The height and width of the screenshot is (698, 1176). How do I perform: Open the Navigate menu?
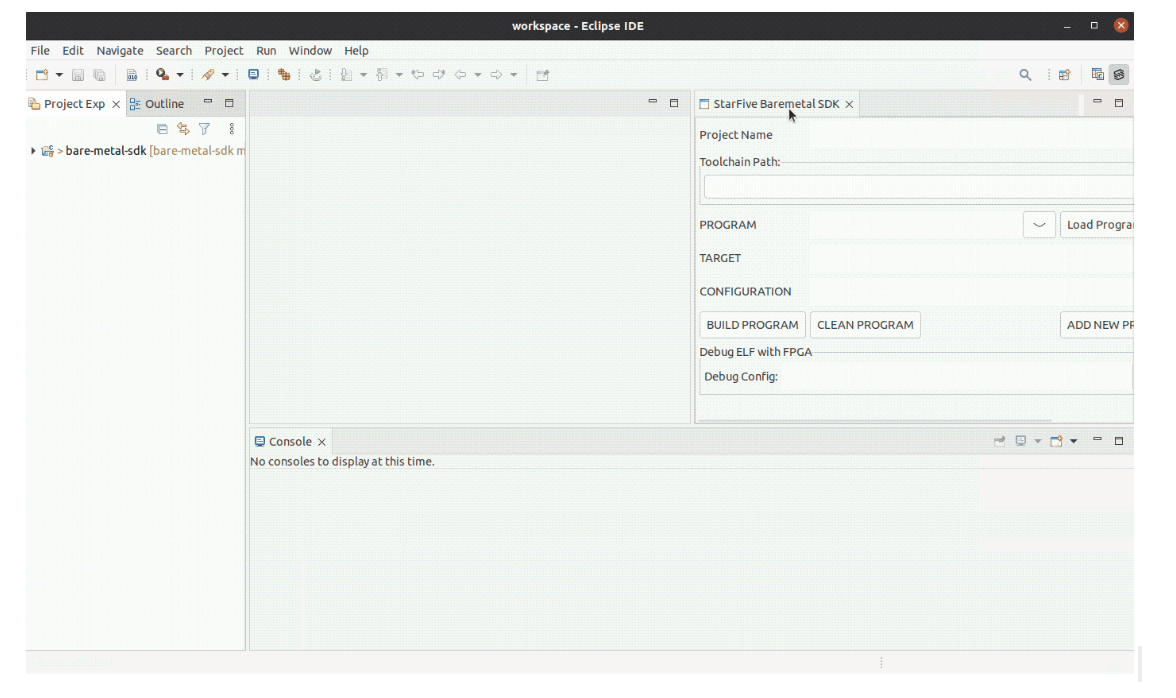point(120,50)
